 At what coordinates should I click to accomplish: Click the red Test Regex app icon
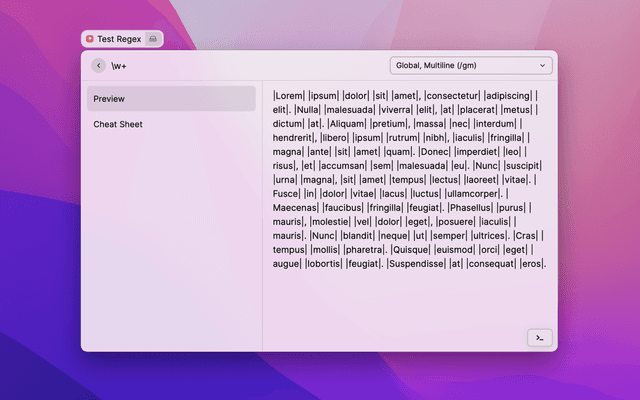point(90,38)
